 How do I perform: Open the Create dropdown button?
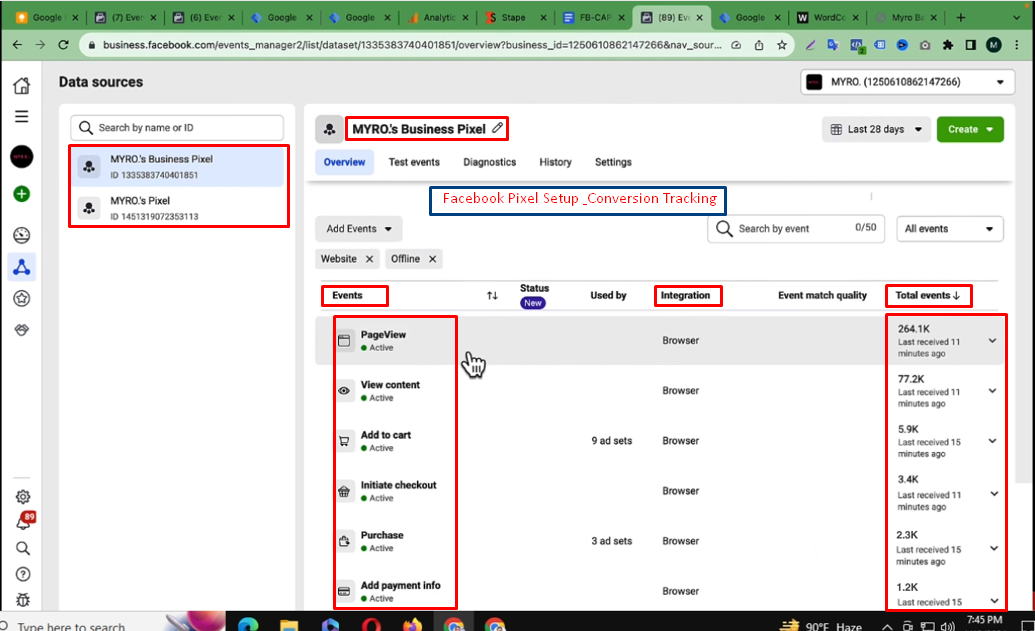point(970,129)
